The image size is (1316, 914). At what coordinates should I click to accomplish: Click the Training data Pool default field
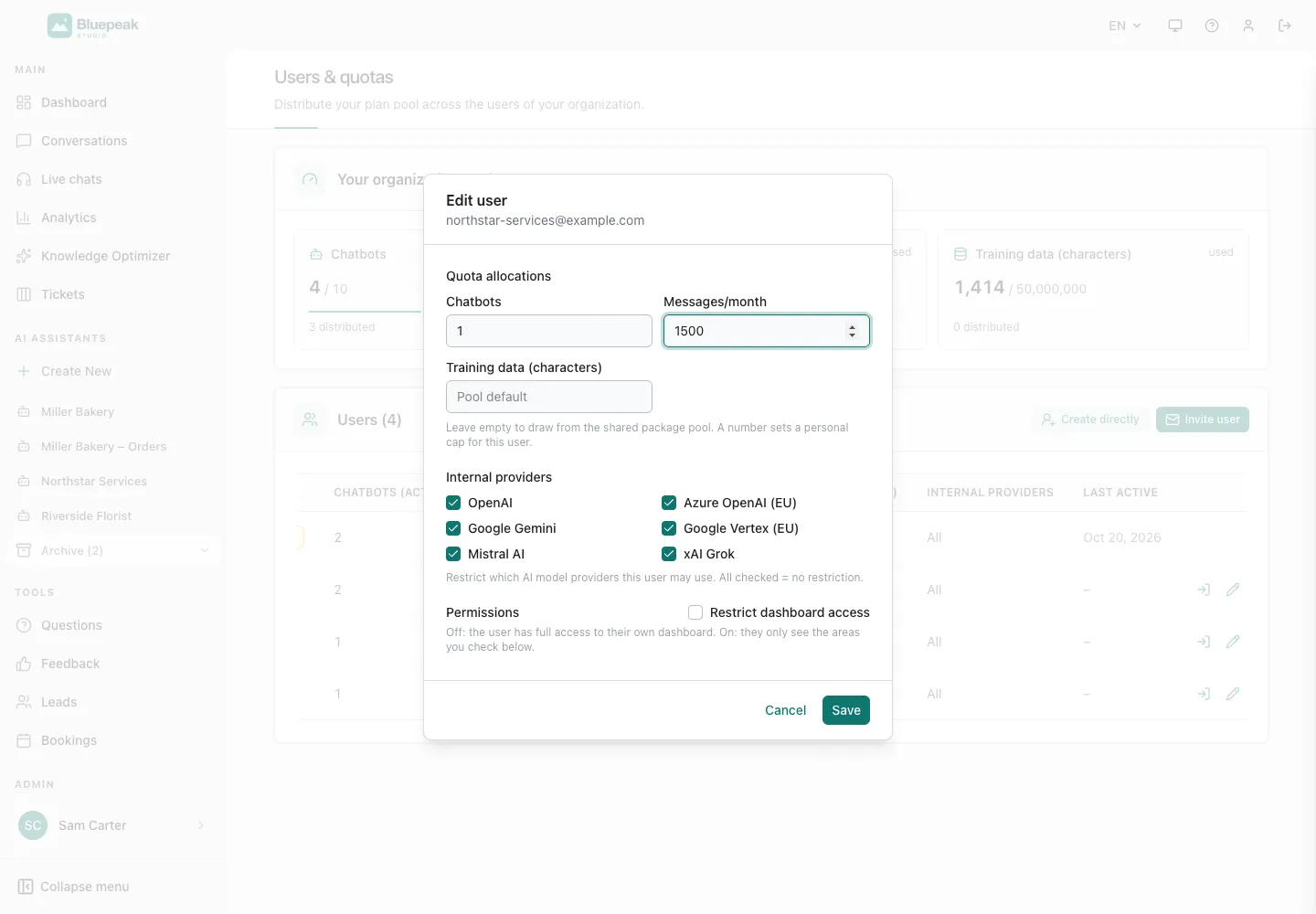click(x=549, y=397)
